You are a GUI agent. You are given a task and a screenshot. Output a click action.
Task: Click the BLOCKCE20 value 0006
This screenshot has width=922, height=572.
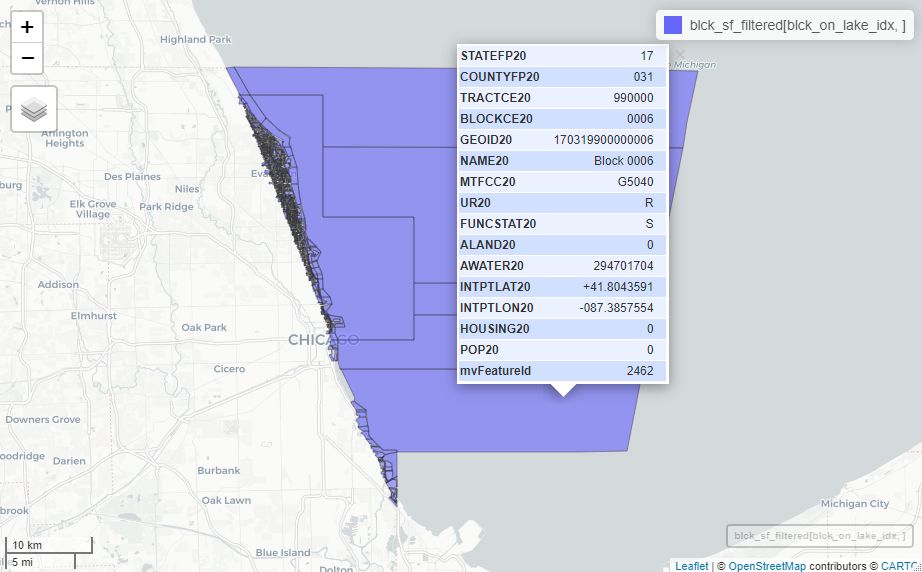pyautogui.click(x=640, y=119)
